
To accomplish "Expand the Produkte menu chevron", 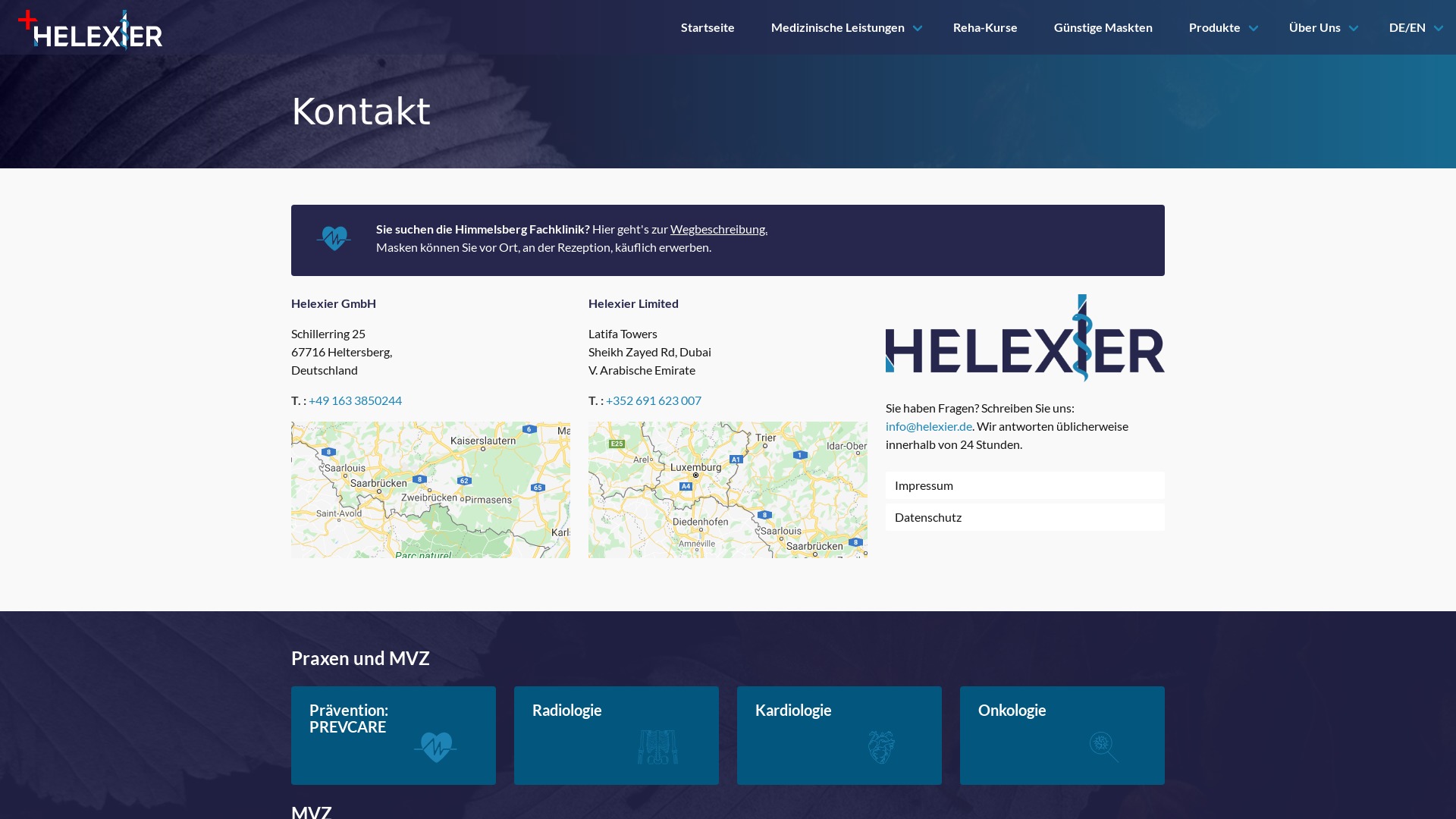I will point(1254,28).
